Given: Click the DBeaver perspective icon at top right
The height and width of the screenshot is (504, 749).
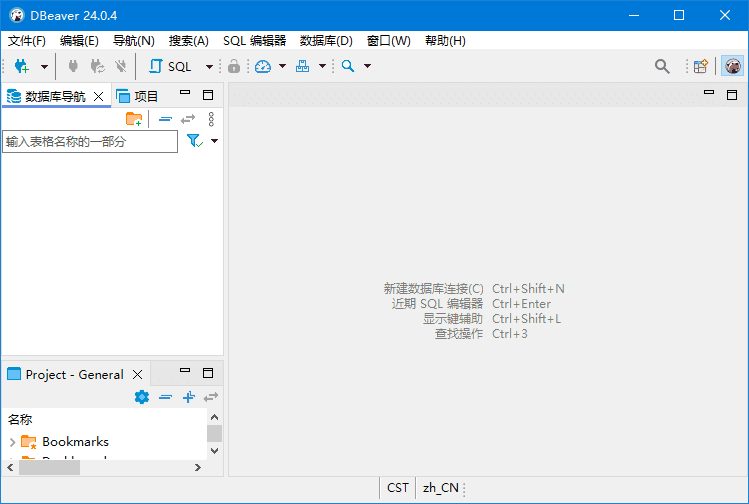Looking at the screenshot, I should (733, 66).
